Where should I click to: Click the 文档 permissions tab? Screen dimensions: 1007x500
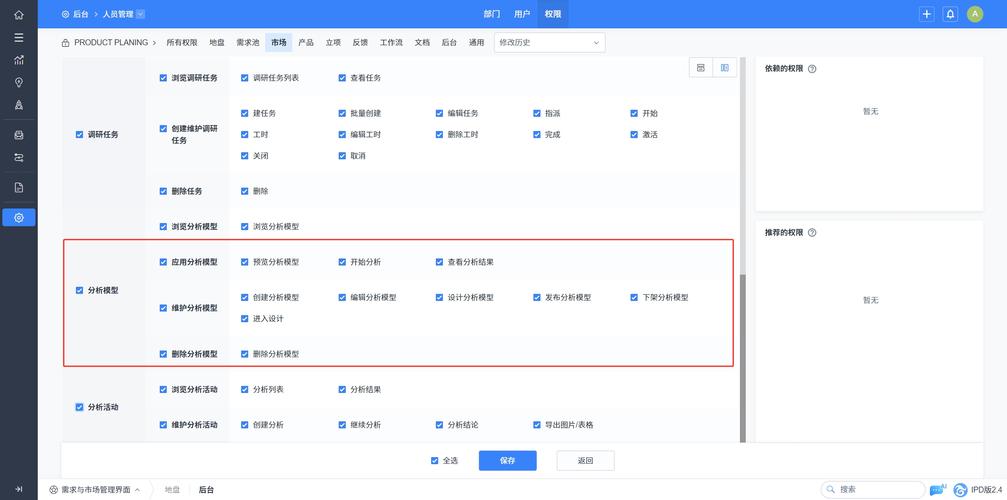tap(422, 43)
